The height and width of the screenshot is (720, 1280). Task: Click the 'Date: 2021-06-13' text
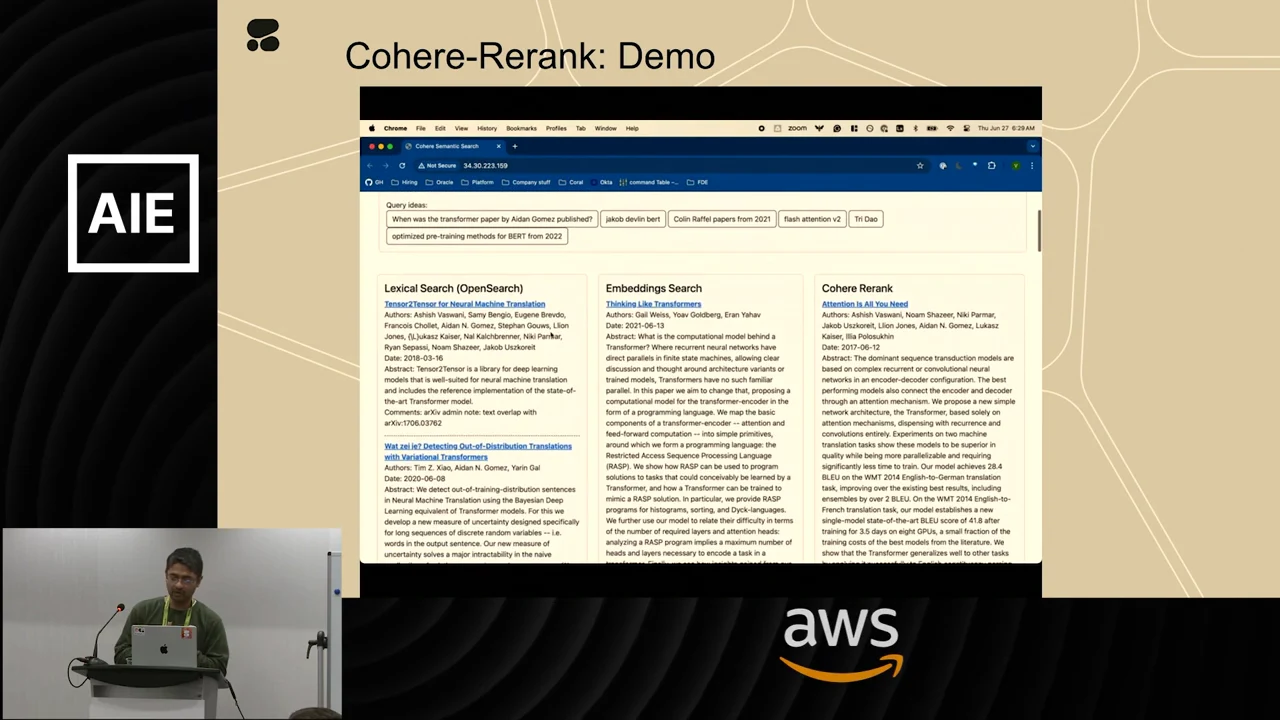click(x=635, y=326)
